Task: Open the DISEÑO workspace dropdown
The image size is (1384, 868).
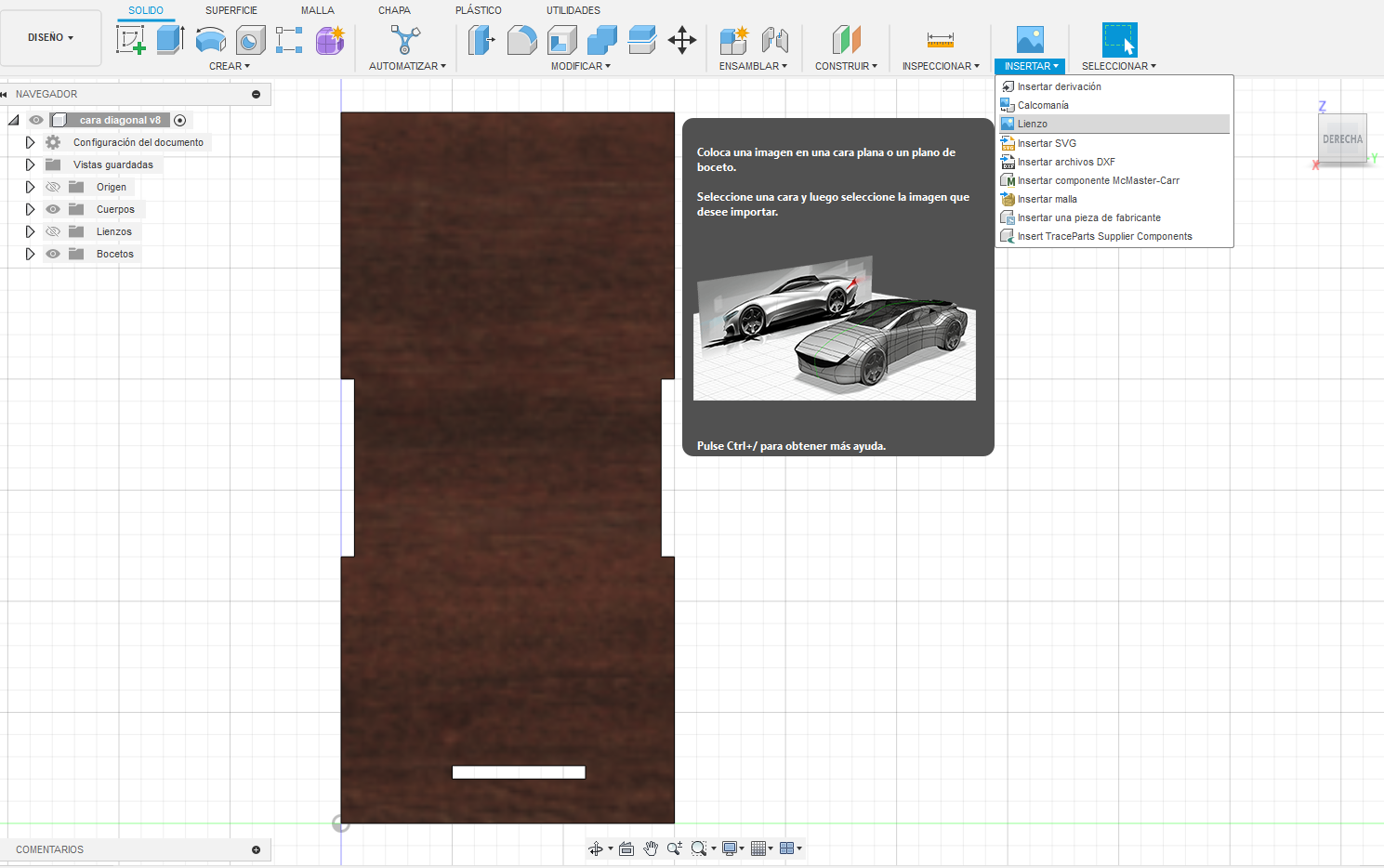Action: (50, 38)
